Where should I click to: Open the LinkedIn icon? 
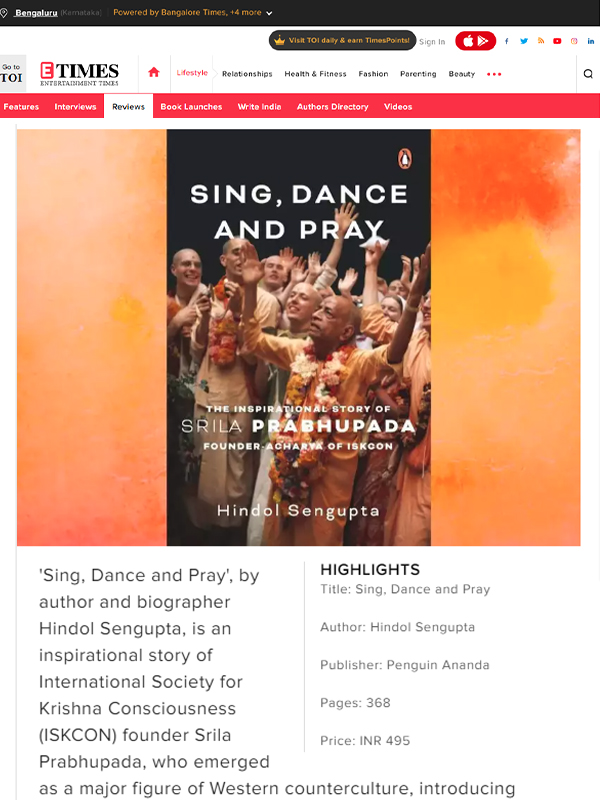tap(591, 41)
